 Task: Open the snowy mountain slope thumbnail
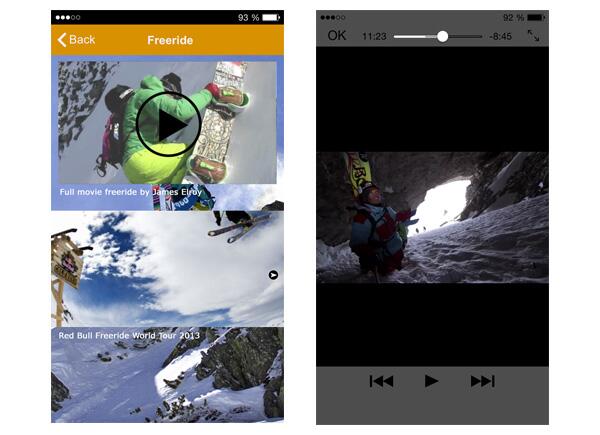167,375
